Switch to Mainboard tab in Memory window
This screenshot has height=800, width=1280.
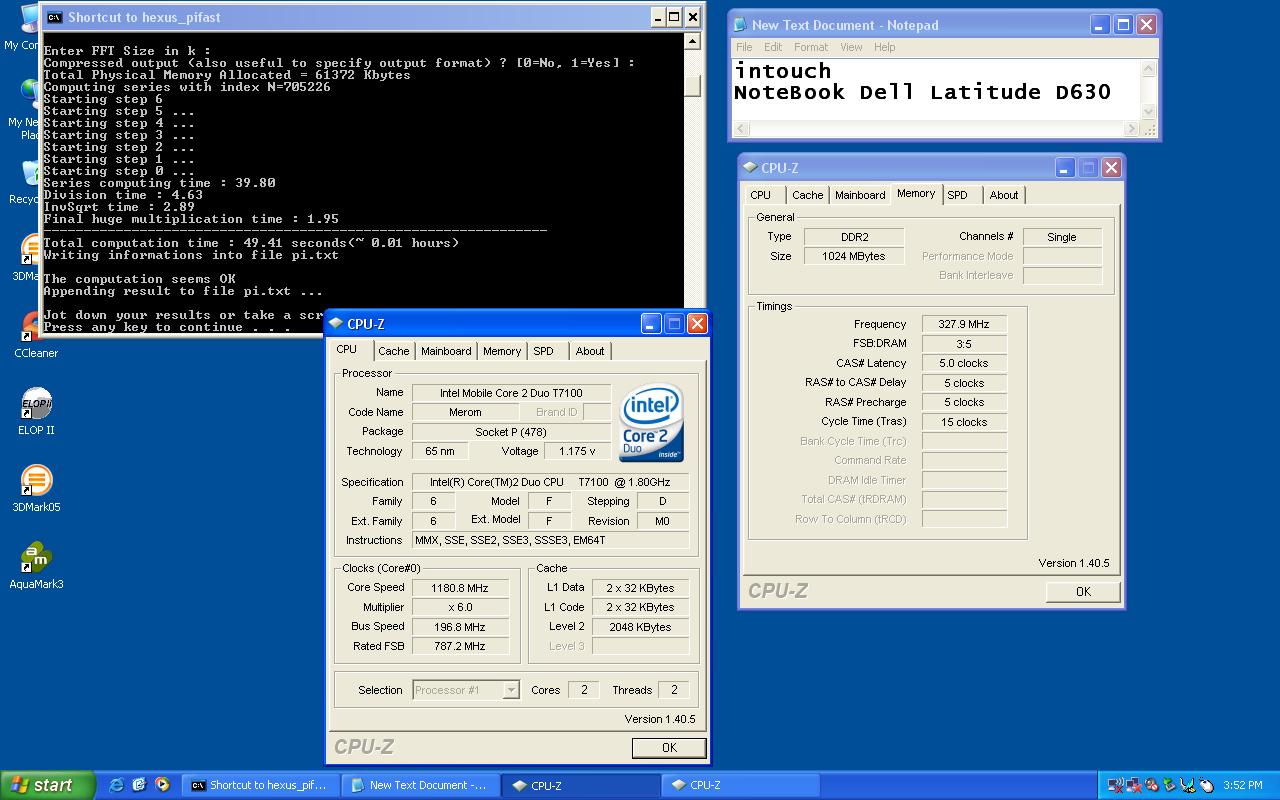click(x=860, y=195)
